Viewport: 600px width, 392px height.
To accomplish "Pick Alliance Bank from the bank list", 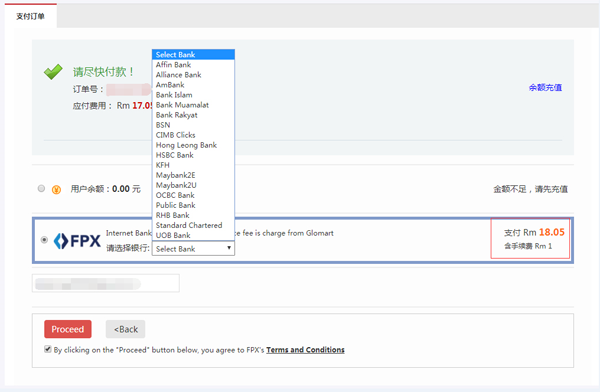I will (x=193, y=75).
